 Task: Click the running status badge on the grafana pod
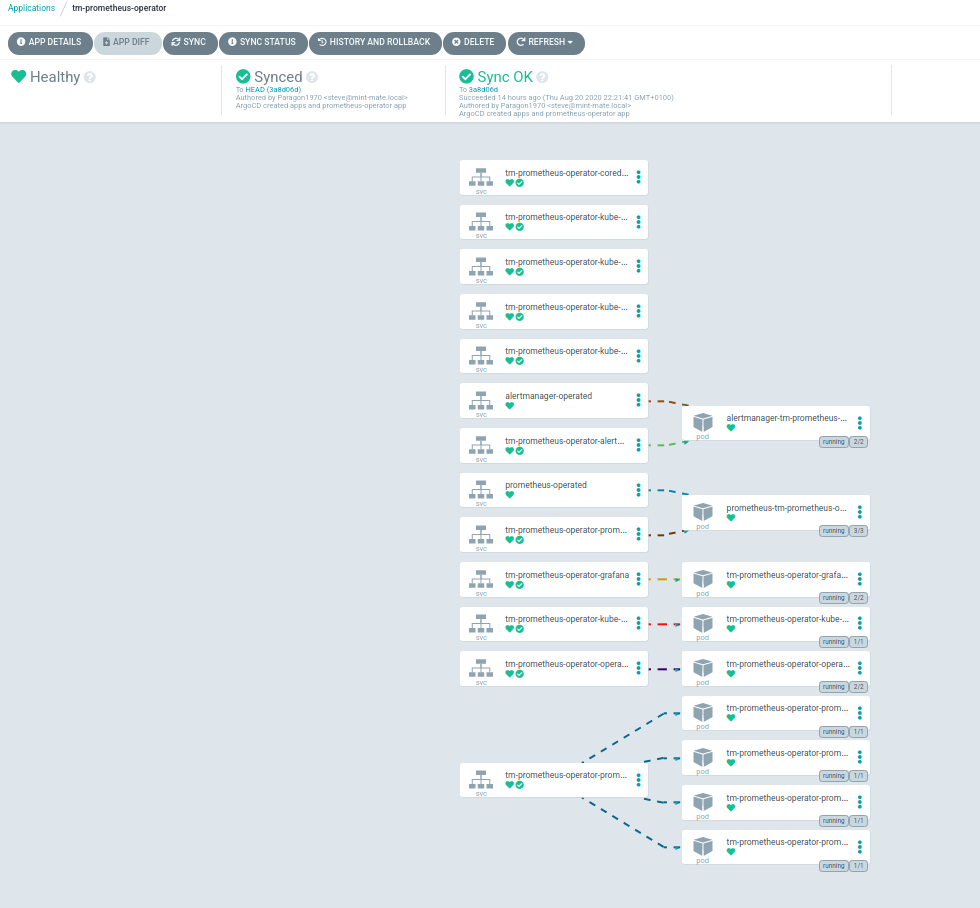pyautogui.click(x=834, y=597)
